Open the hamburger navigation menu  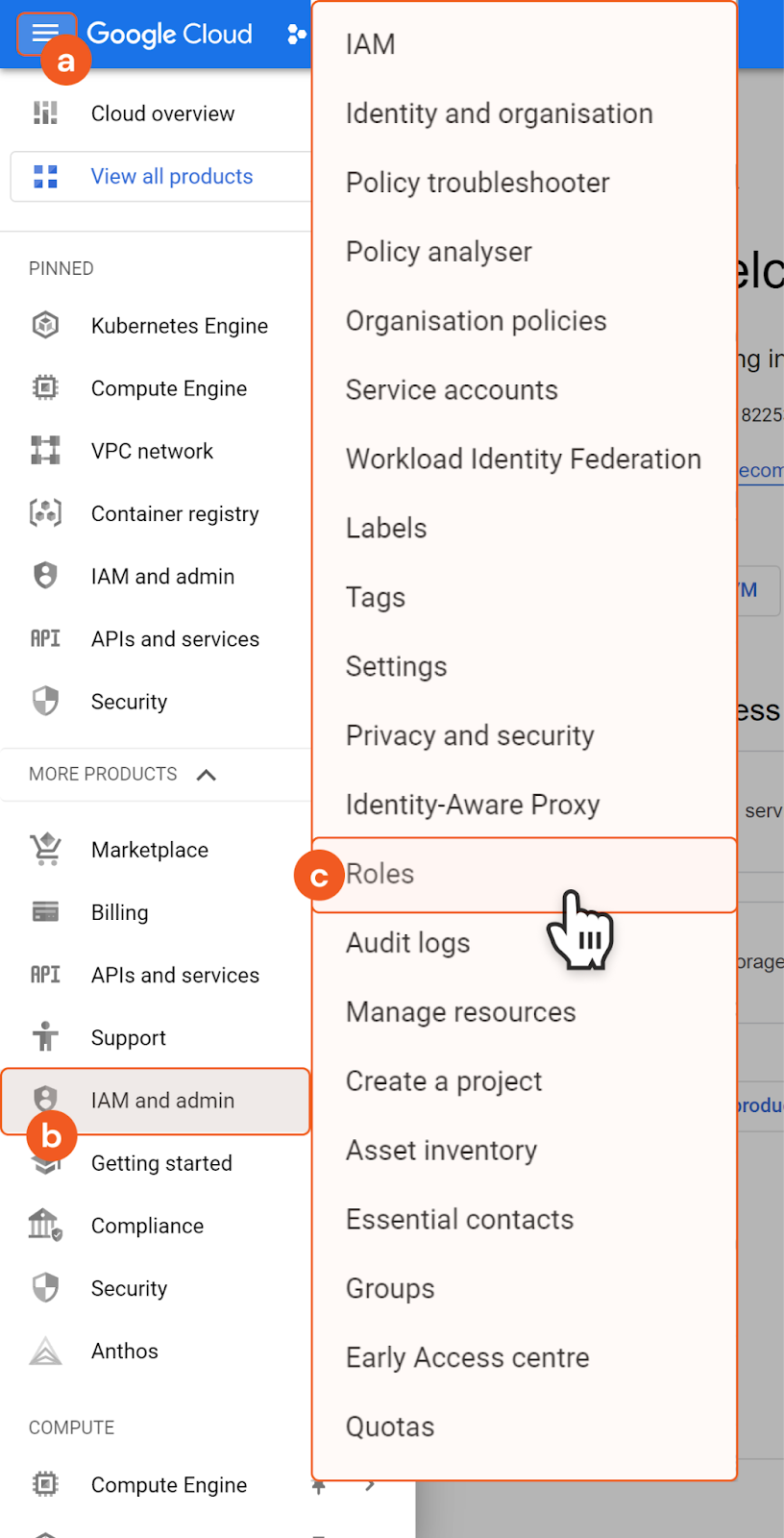(x=45, y=34)
